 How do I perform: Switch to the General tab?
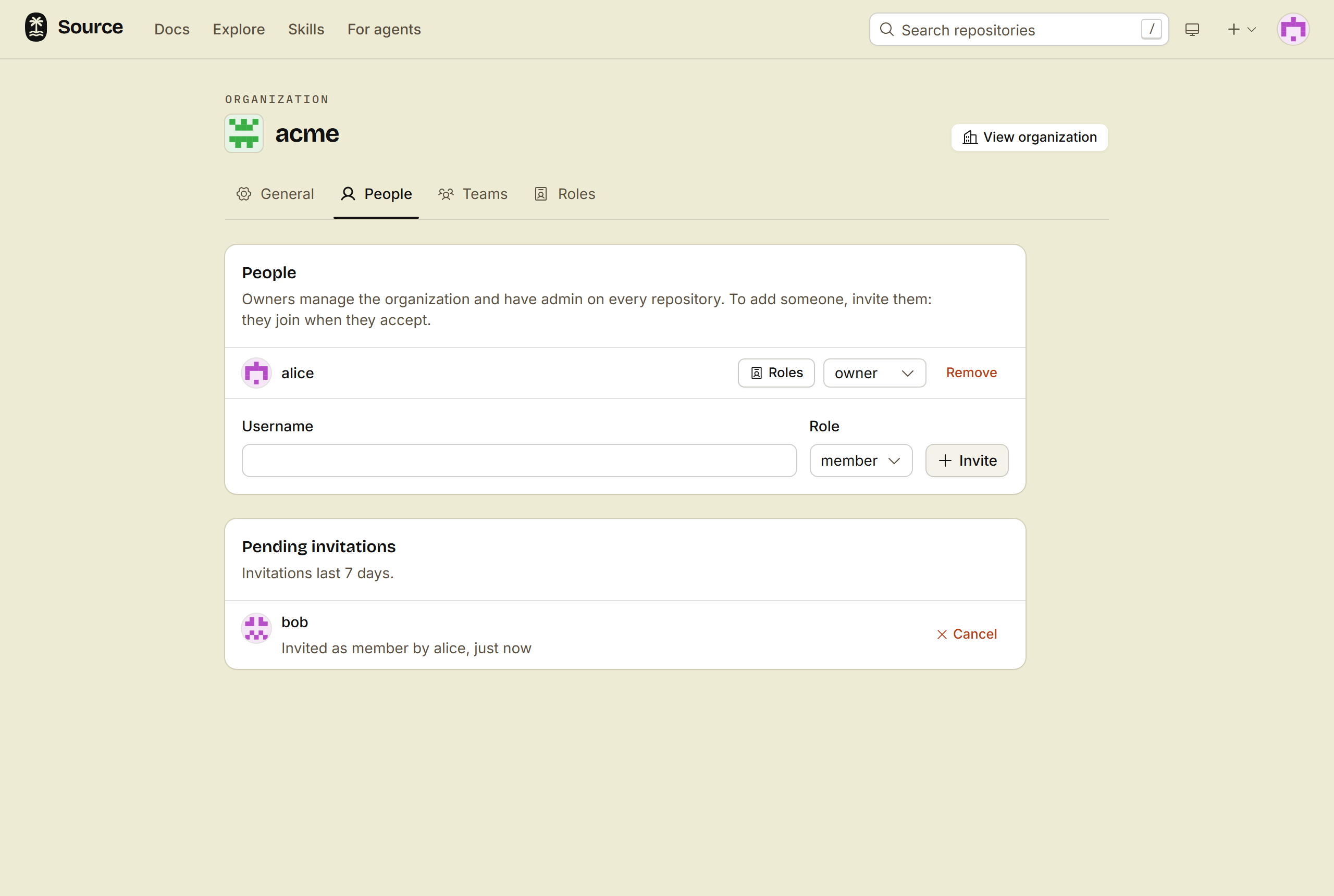[x=276, y=194]
